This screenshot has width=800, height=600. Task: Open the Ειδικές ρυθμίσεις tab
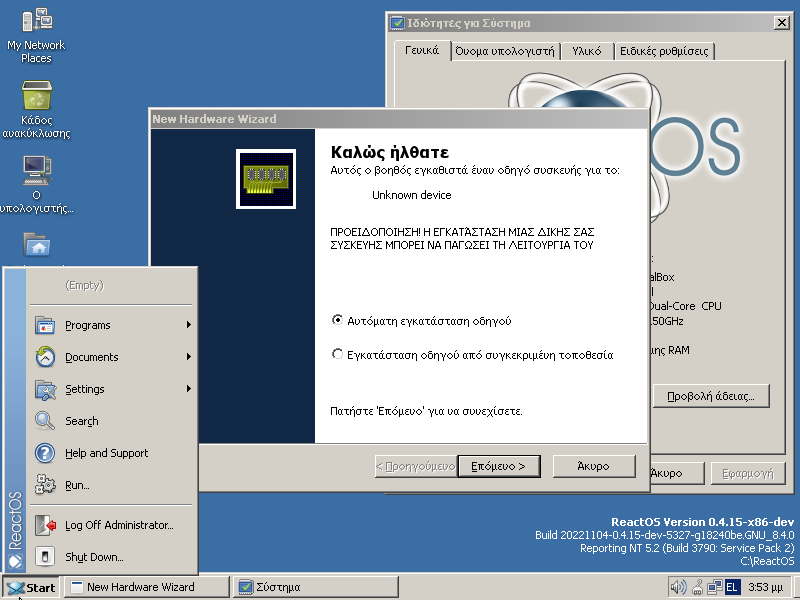click(664, 51)
